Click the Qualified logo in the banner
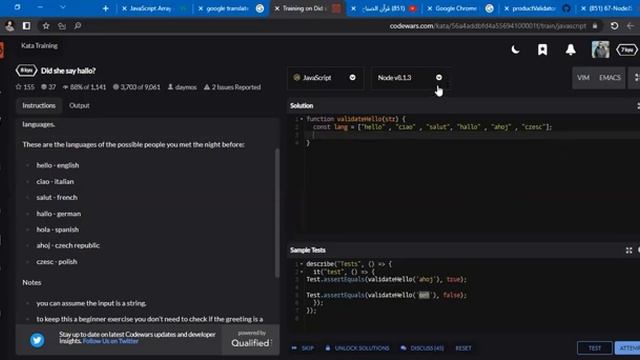The image size is (640, 360). click(x=251, y=343)
